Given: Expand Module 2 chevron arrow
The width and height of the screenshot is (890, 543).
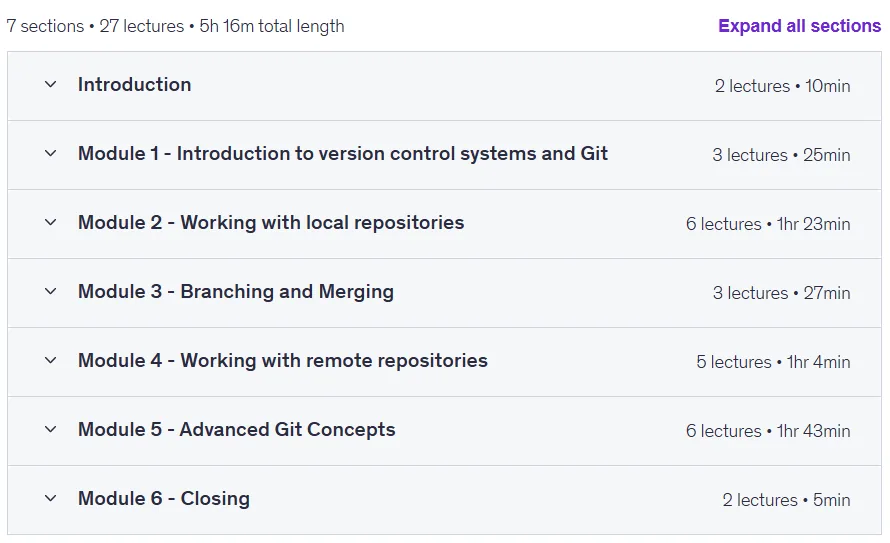Looking at the screenshot, I should (x=51, y=222).
